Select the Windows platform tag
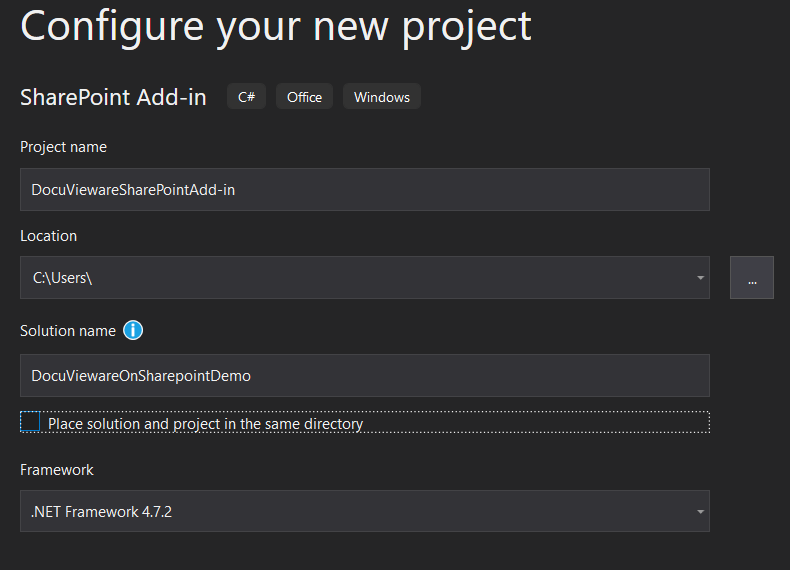The width and height of the screenshot is (790, 570). pos(382,97)
